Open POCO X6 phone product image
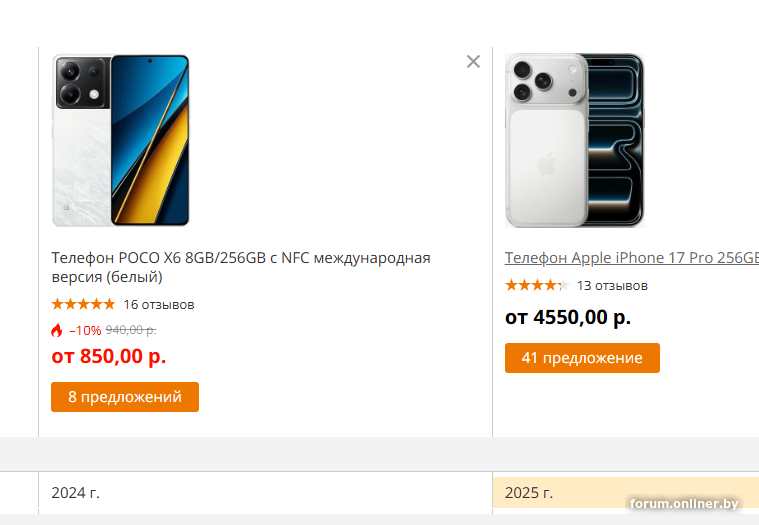The width and height of the screenshot is (759, 525). pyautogui.click(x=120, y=140)
